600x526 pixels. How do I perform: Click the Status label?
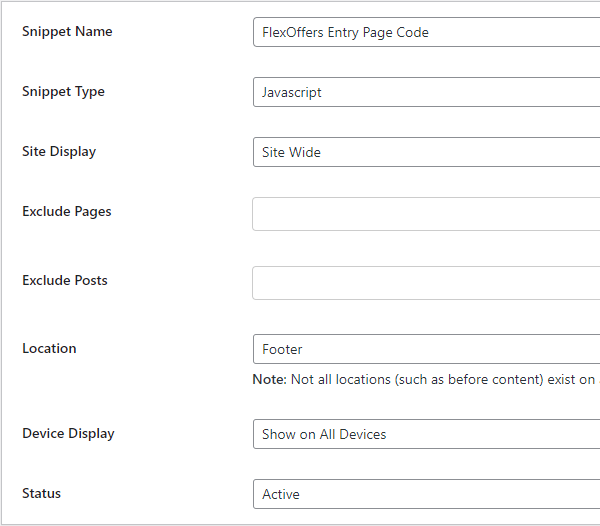(41, 494)
